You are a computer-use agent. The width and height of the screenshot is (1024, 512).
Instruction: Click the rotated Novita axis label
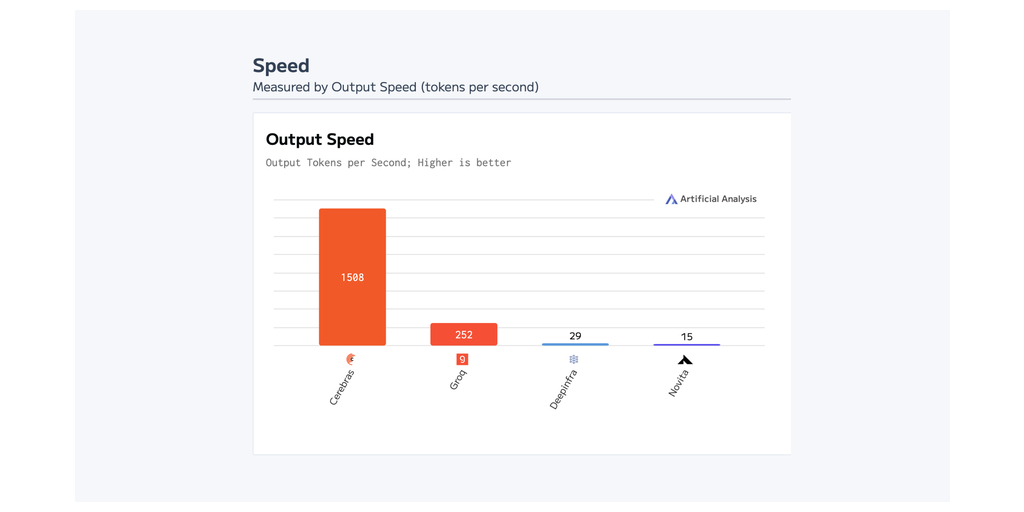(x=678, y=383)
